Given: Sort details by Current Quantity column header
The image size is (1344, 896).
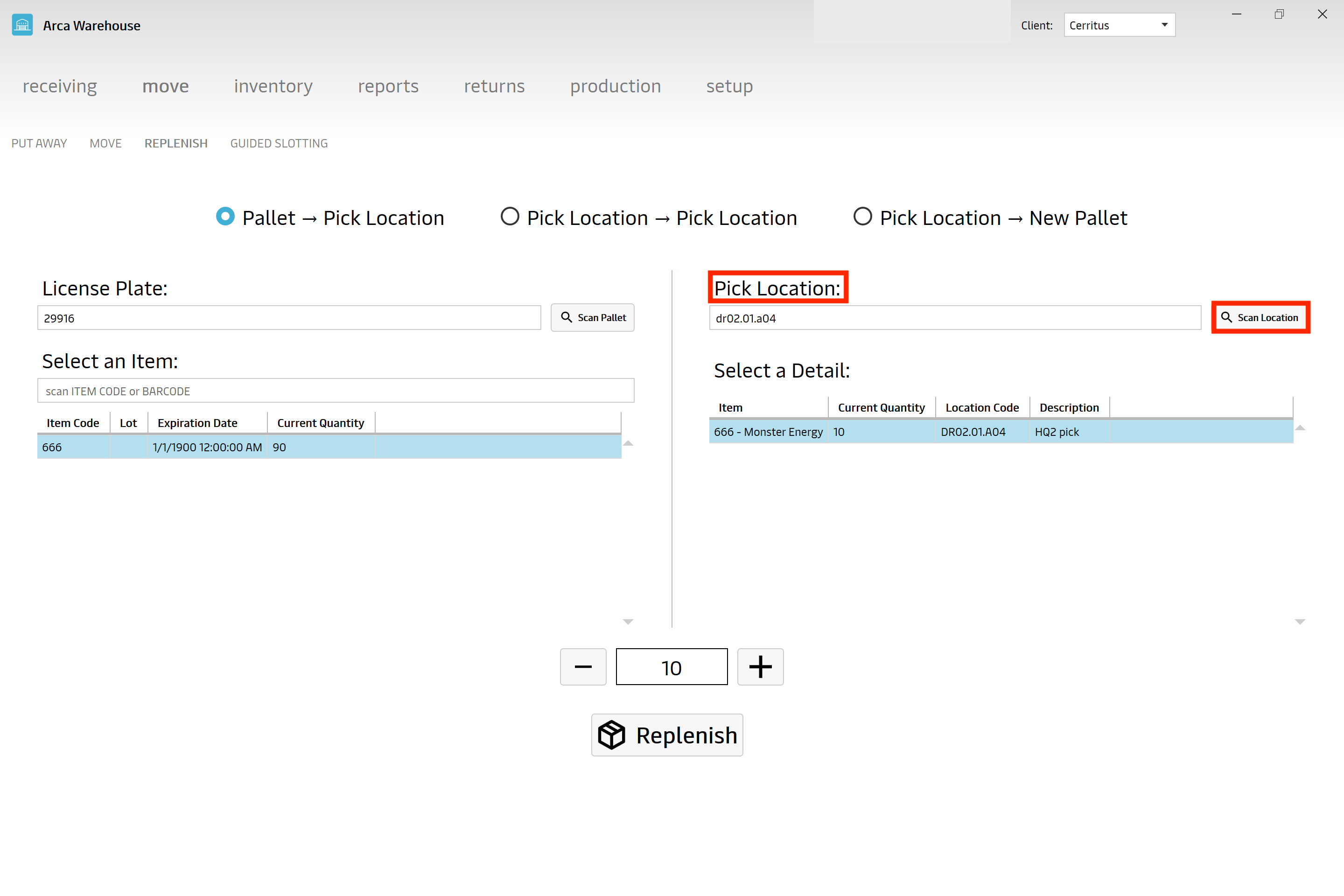Looking at the screenshot, I should (881, 407).
